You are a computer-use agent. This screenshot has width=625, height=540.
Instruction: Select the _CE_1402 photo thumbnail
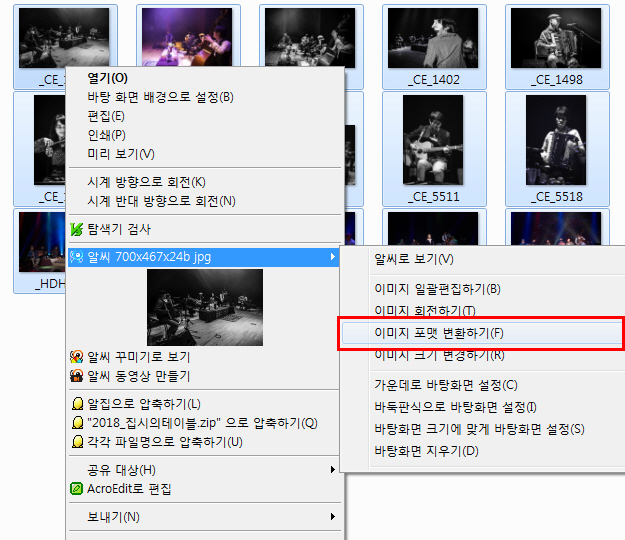pyautogui.click(x=433, y=38)
